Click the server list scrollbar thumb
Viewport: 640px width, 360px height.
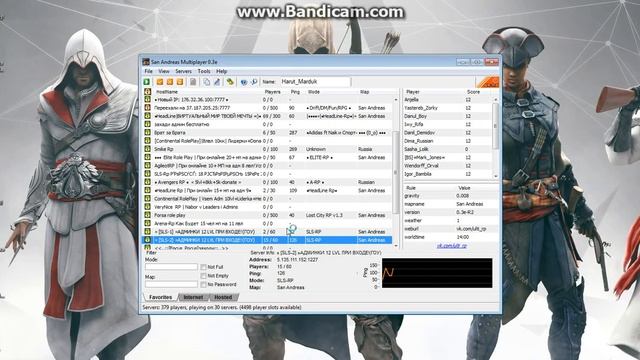(396, 171)
